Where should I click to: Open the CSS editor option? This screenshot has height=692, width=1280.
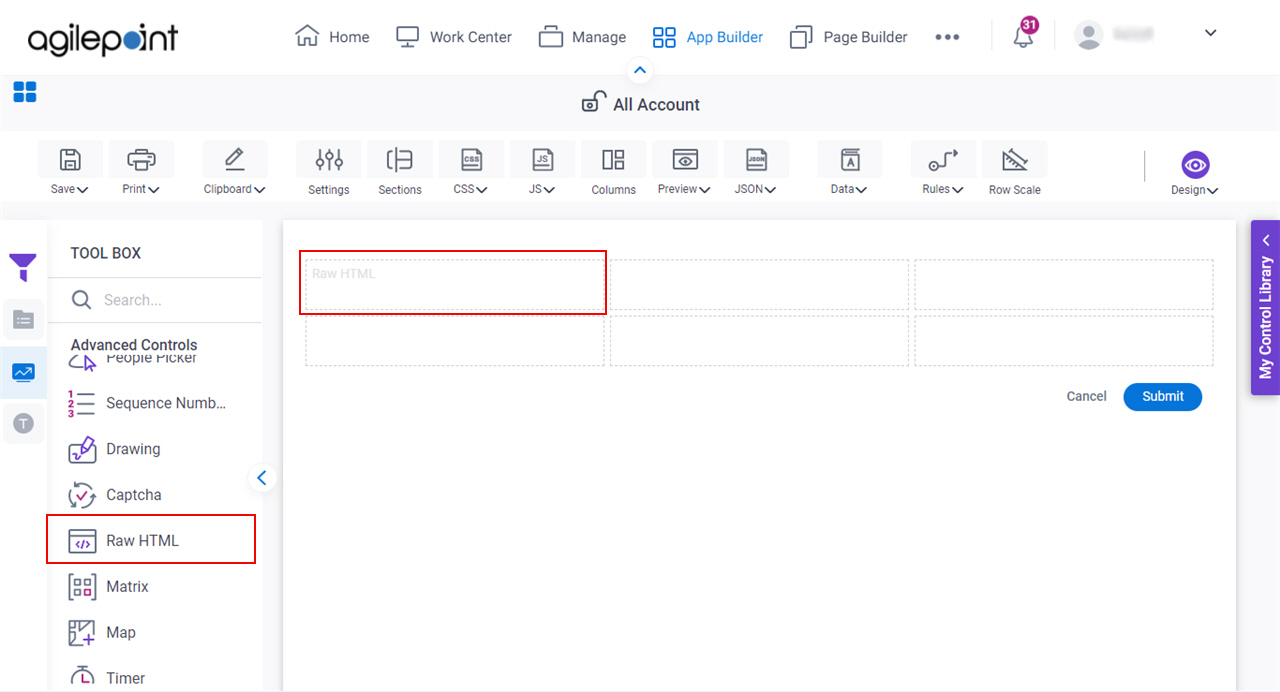[x=470, y=168]
